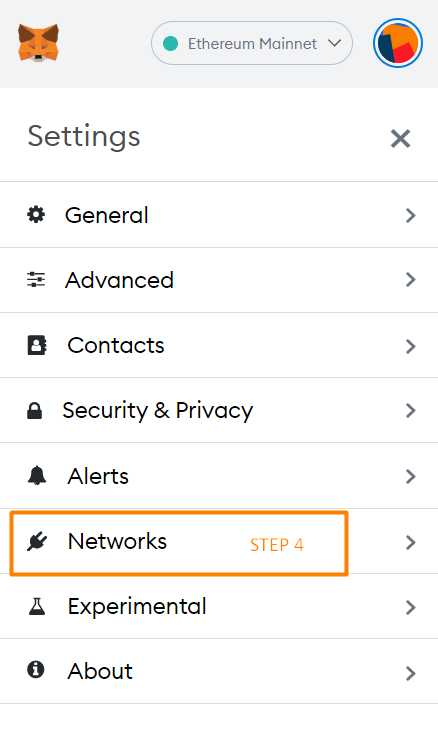The height and width of the screenshot is (741, 438).
Task: Click the MetaMask fox logo
Action: pos(38,43)
